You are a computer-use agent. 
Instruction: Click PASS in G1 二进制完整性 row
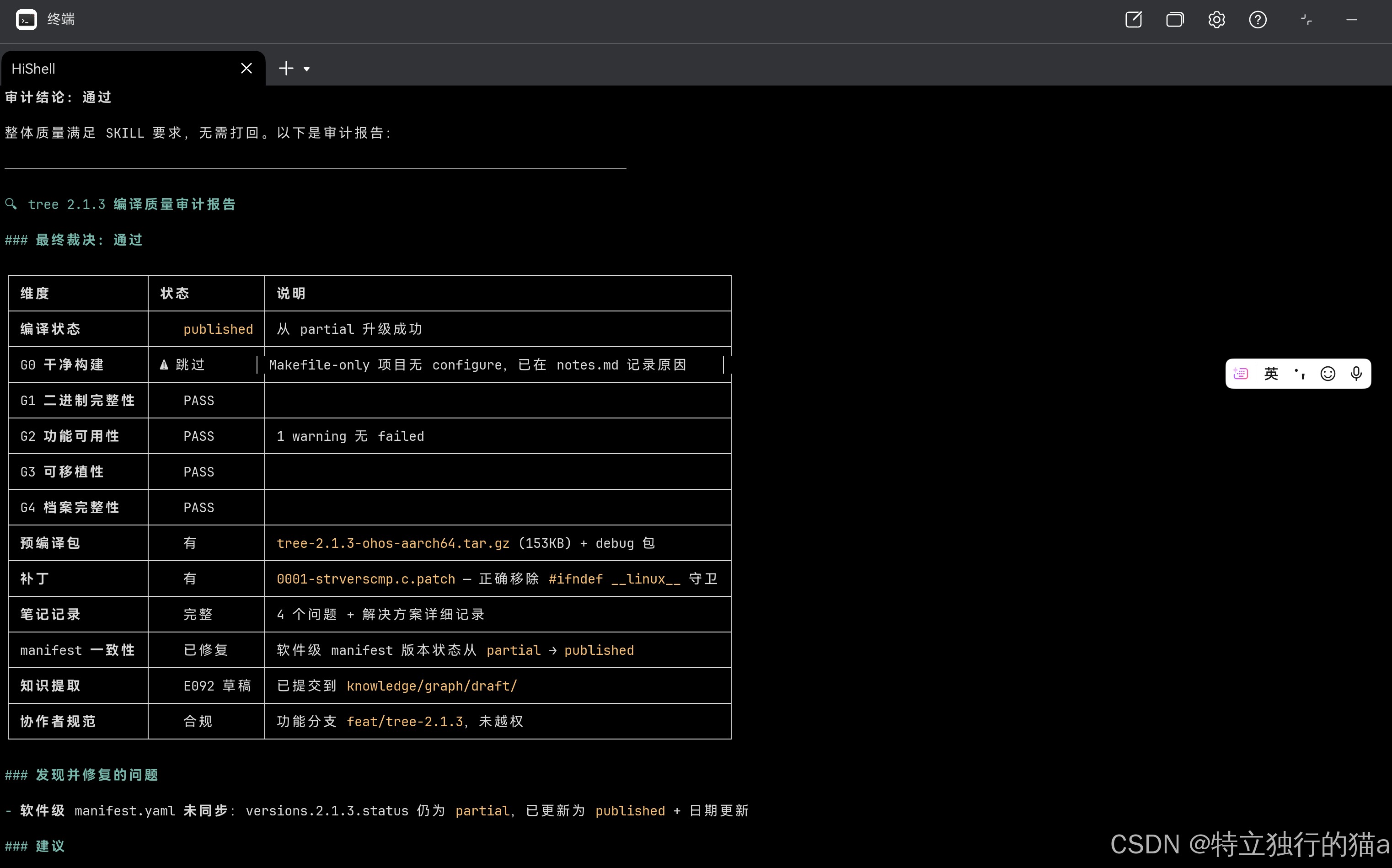click(x=198, y=400)
